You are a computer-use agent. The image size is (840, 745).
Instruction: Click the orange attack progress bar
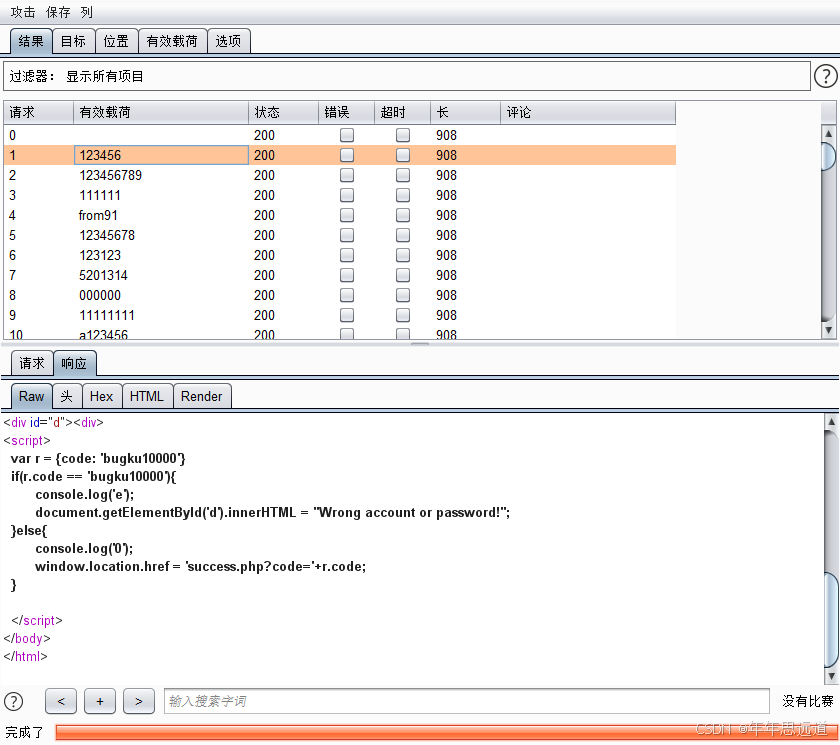click(x=446, y=732)
